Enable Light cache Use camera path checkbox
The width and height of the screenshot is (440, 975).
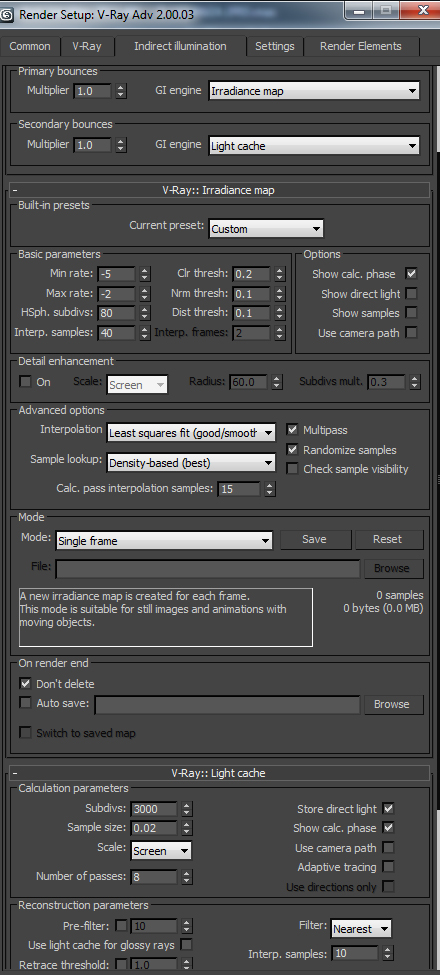[x=388, y=848]
